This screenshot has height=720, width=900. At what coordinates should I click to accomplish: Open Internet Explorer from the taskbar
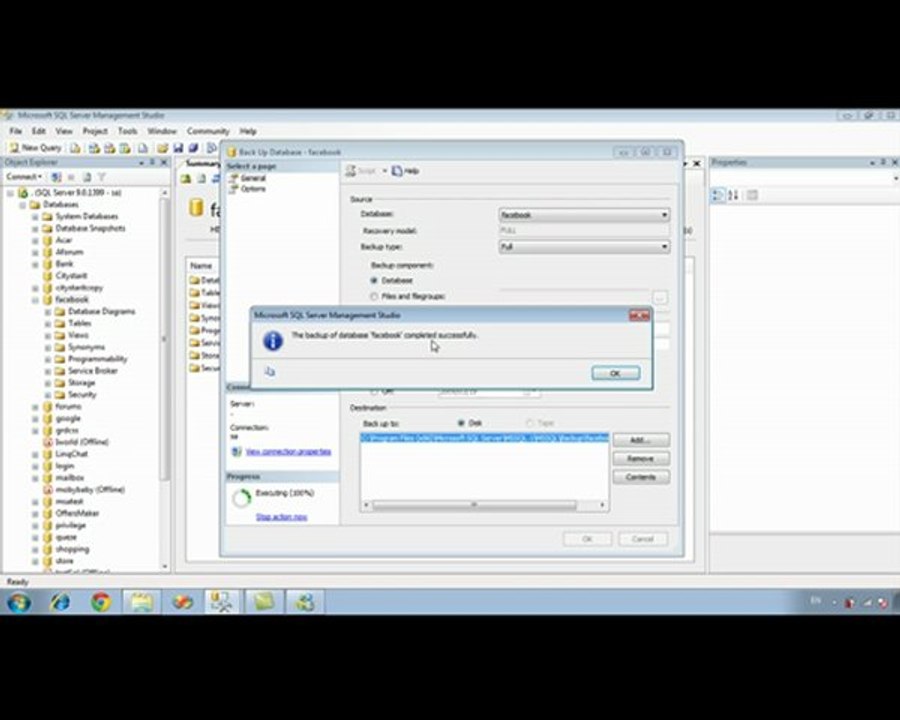[60, 602]
